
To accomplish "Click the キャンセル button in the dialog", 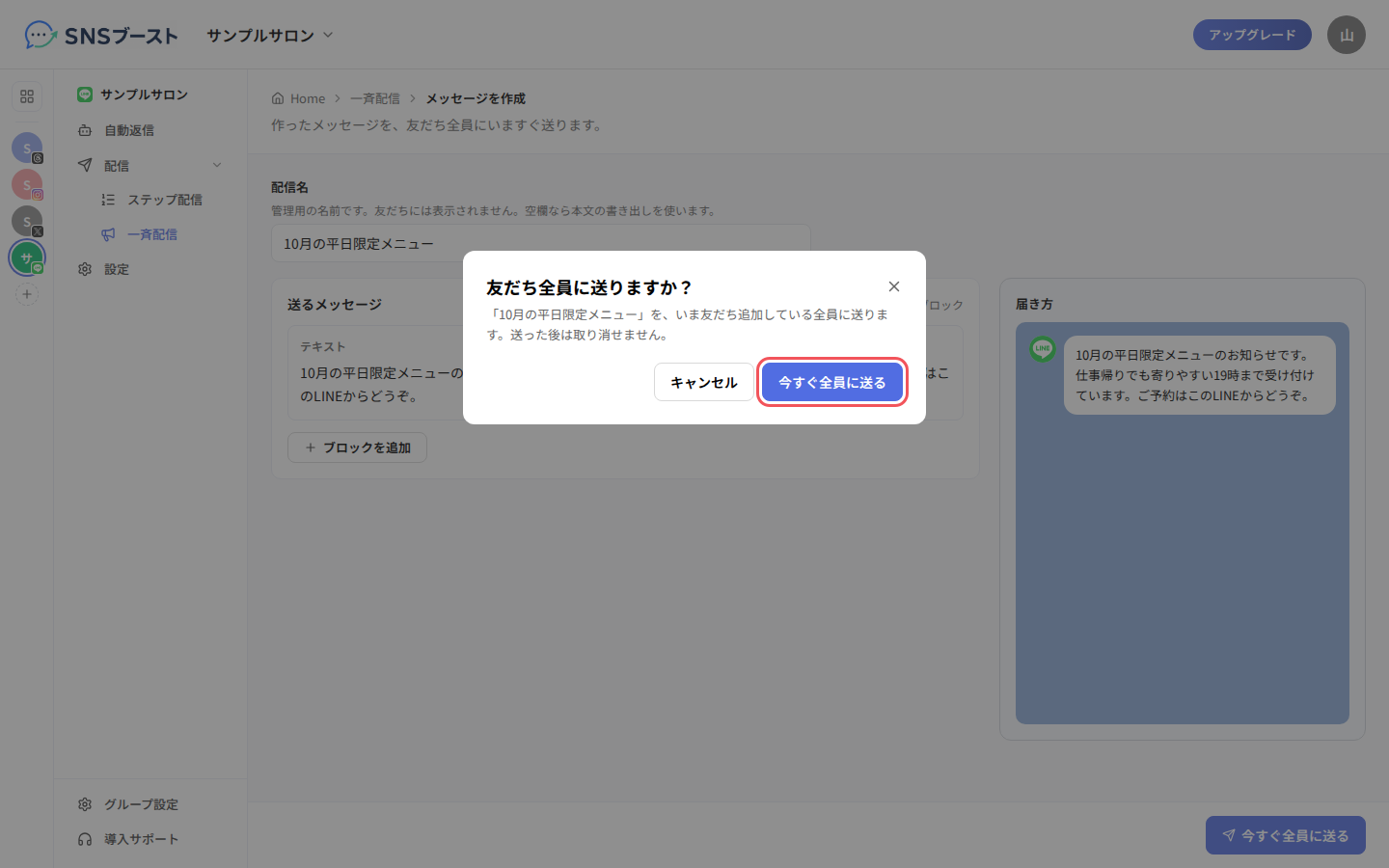I will pos(704,382).
